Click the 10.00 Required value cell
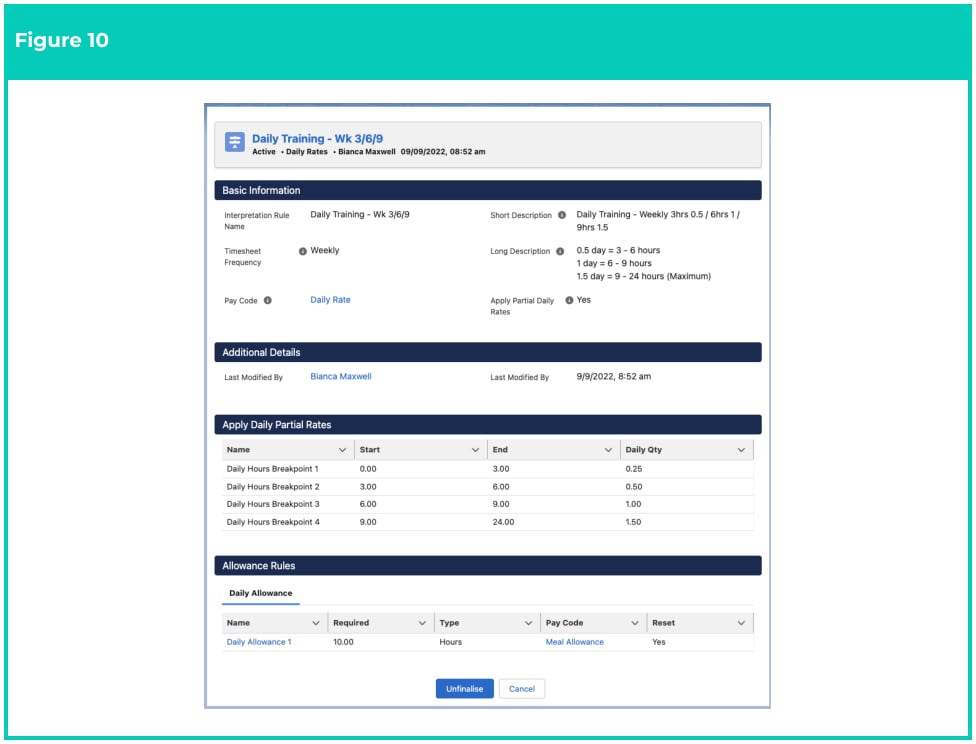This screenshot has height=744, width=976. tap(343, 642)
